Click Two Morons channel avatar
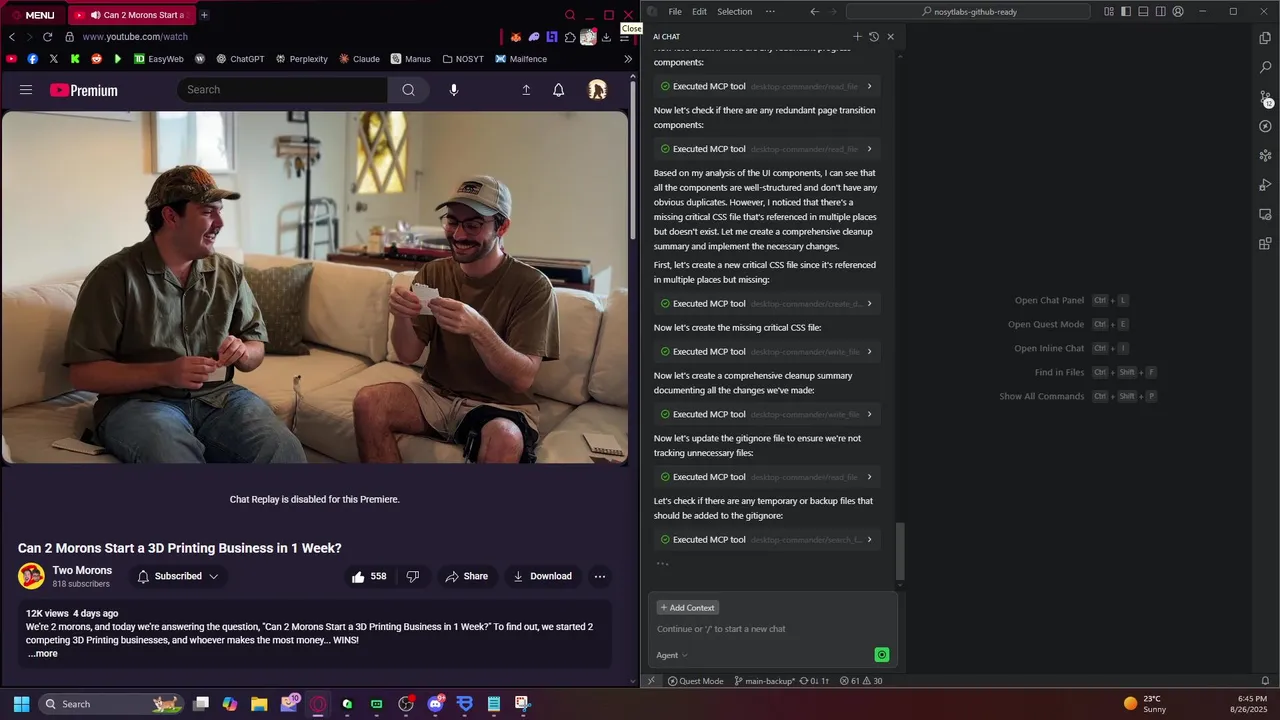Viewport: 1280px width, 720px height. [32, 576]
